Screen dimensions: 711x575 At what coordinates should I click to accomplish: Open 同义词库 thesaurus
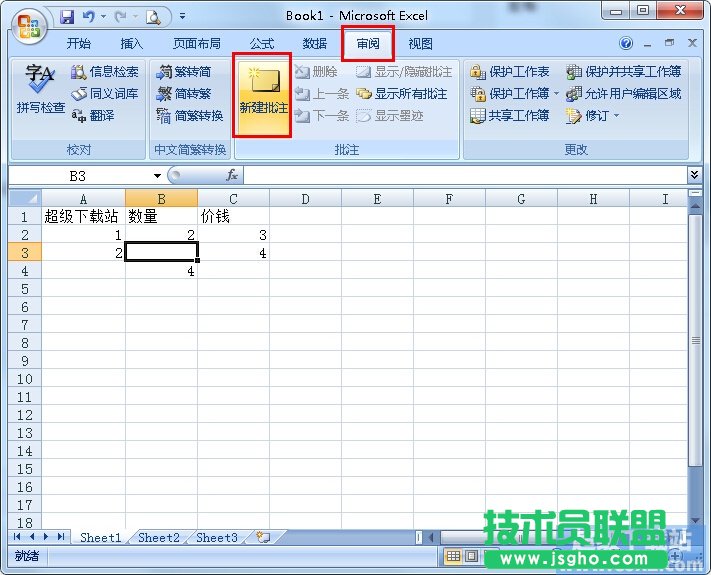click(105, 94)
